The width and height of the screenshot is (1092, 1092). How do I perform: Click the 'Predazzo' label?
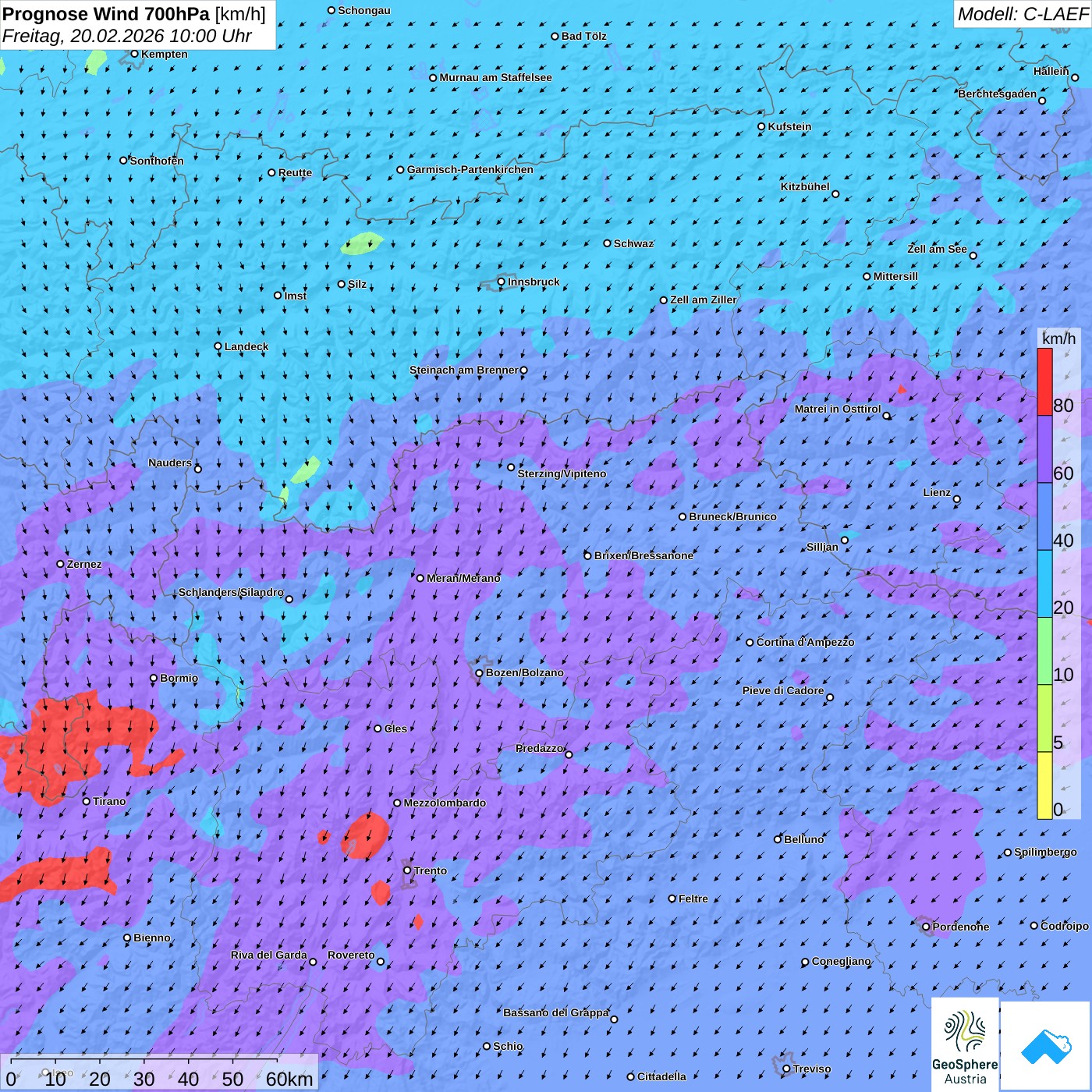pyautogui.click(x=539, y=748)
